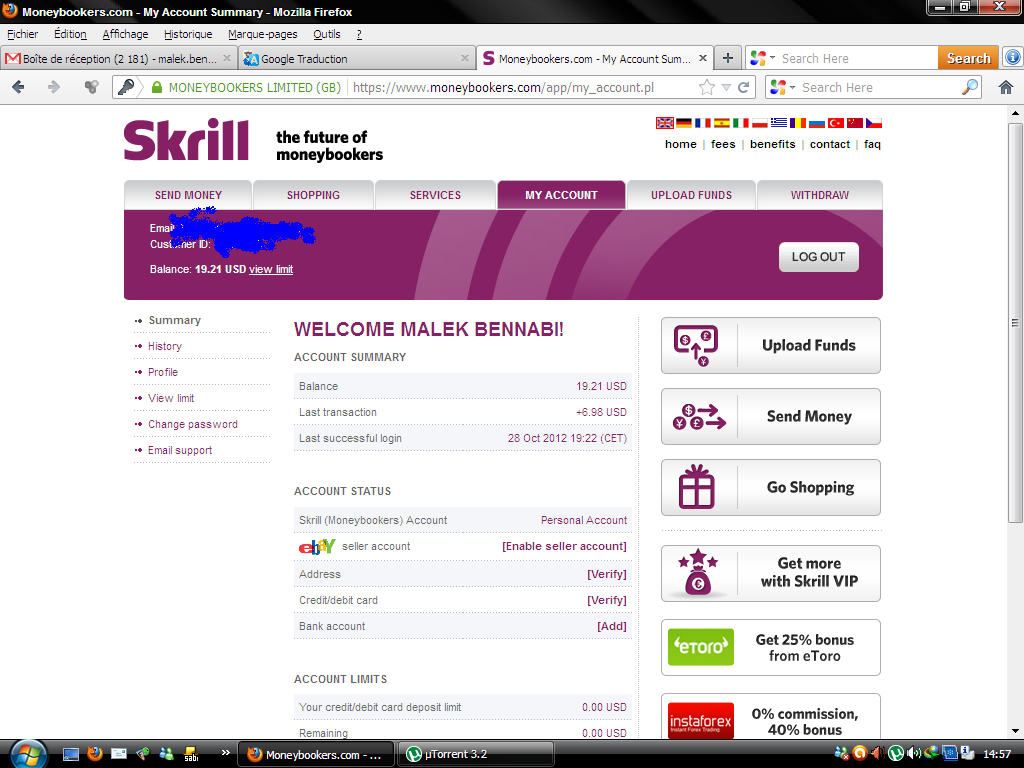Screen dimensions: 1024x768
Task: Select the Chinese flag language
Action: [854, 123]
